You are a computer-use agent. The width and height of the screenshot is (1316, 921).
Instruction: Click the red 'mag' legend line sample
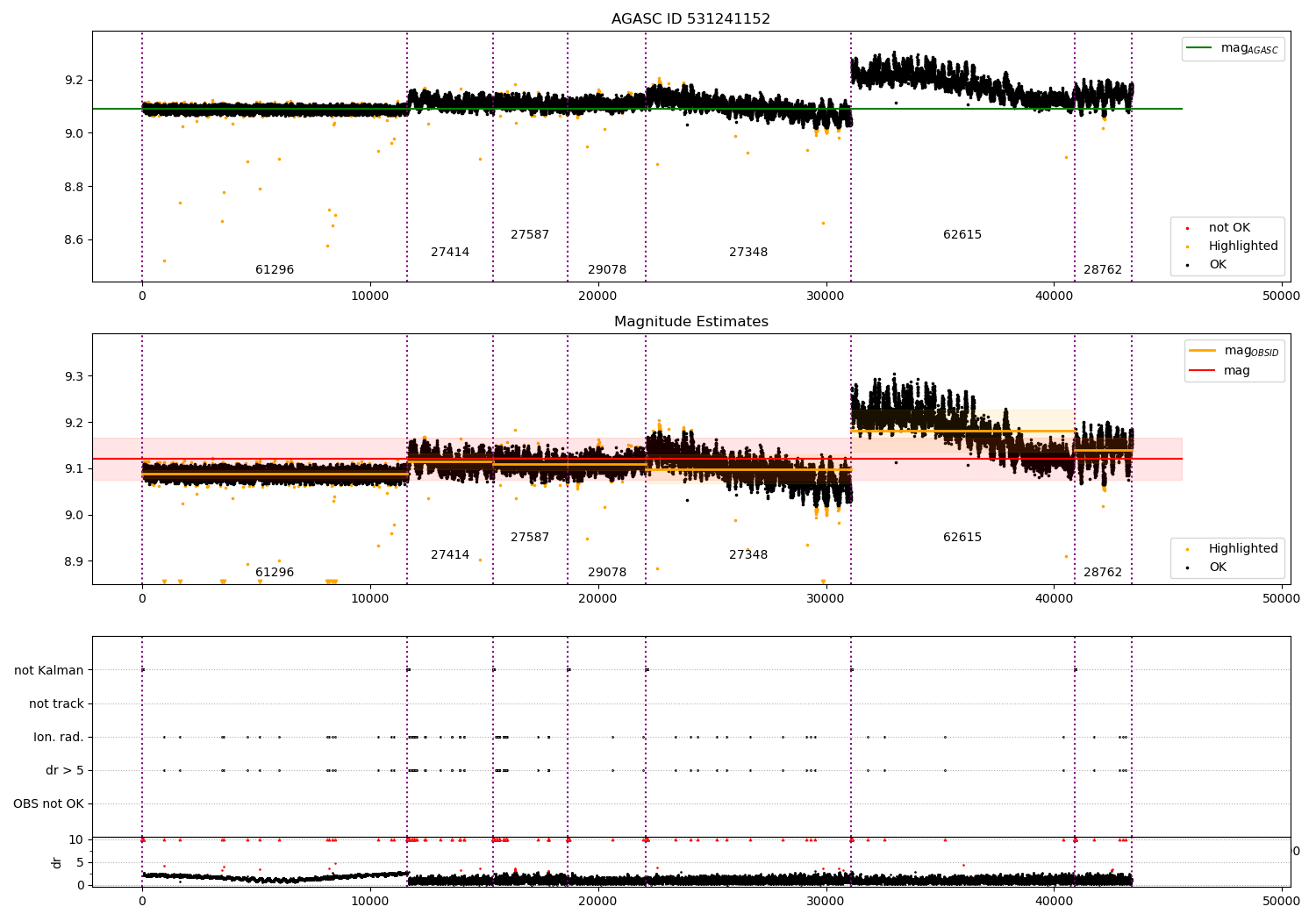point(1201,370)
